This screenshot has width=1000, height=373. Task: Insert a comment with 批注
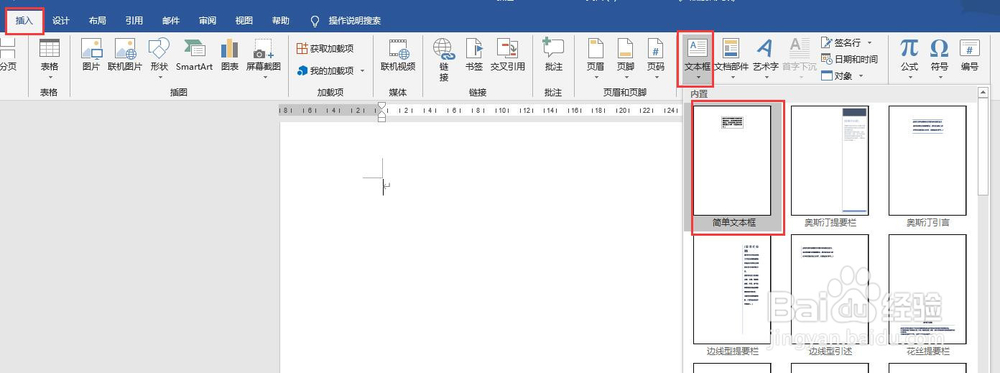pos(554,54)
